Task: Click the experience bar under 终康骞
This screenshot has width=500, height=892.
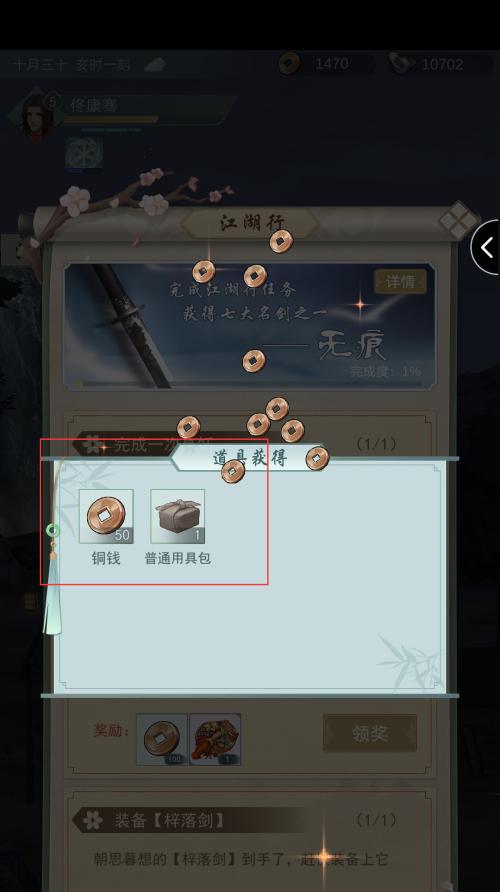Action: pos(110,119)
